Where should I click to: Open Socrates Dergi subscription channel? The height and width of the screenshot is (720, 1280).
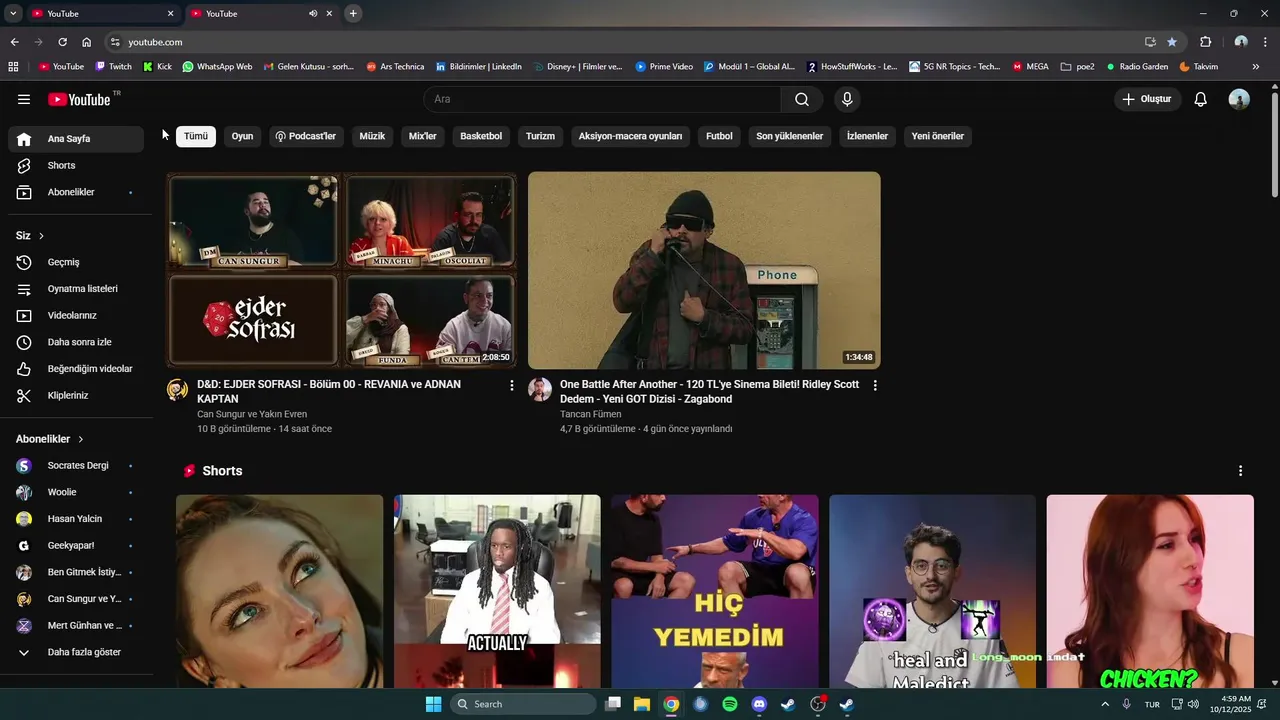76,466
